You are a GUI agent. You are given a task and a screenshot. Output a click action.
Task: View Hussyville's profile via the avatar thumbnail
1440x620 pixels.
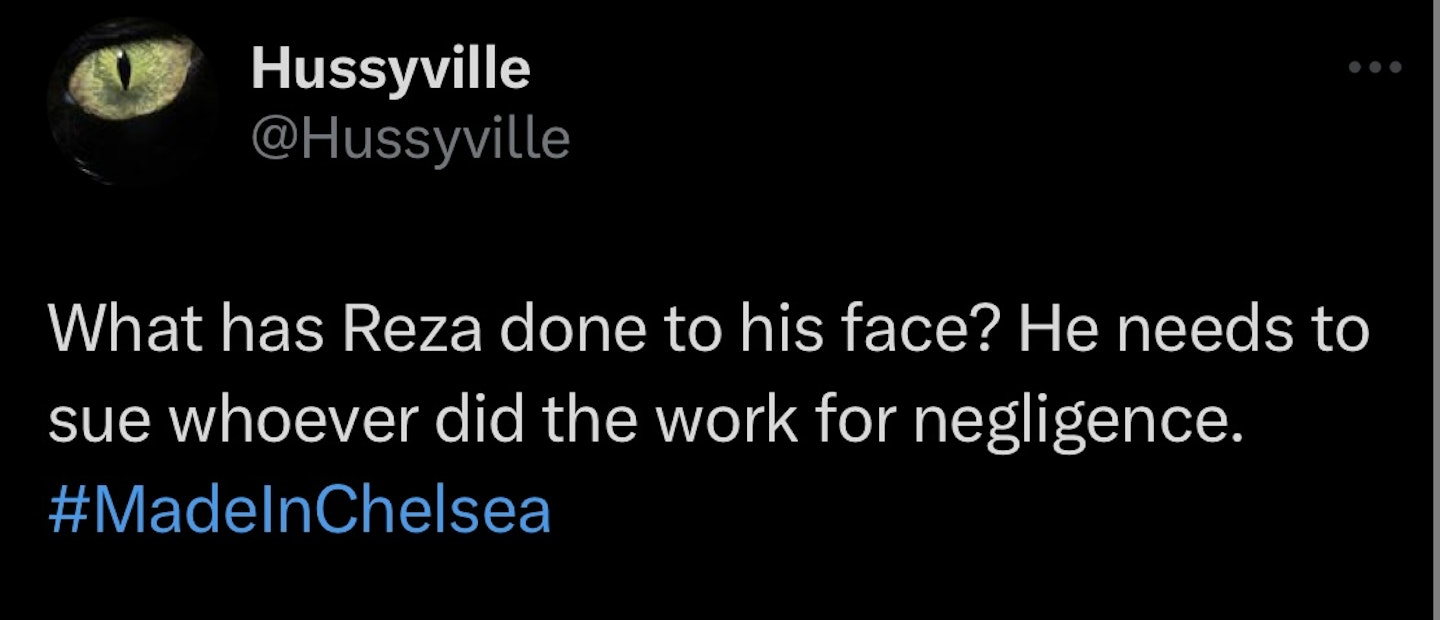[135, 100]
